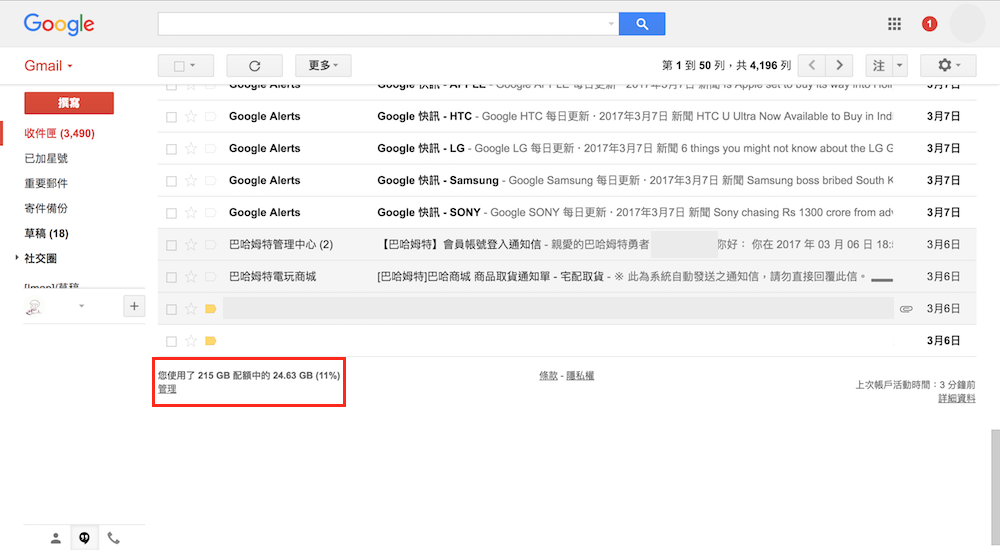The width and height of the screenshot is (1000, 550).
Task: Open the Hangouts conversations icon
Action: [85, 538]
